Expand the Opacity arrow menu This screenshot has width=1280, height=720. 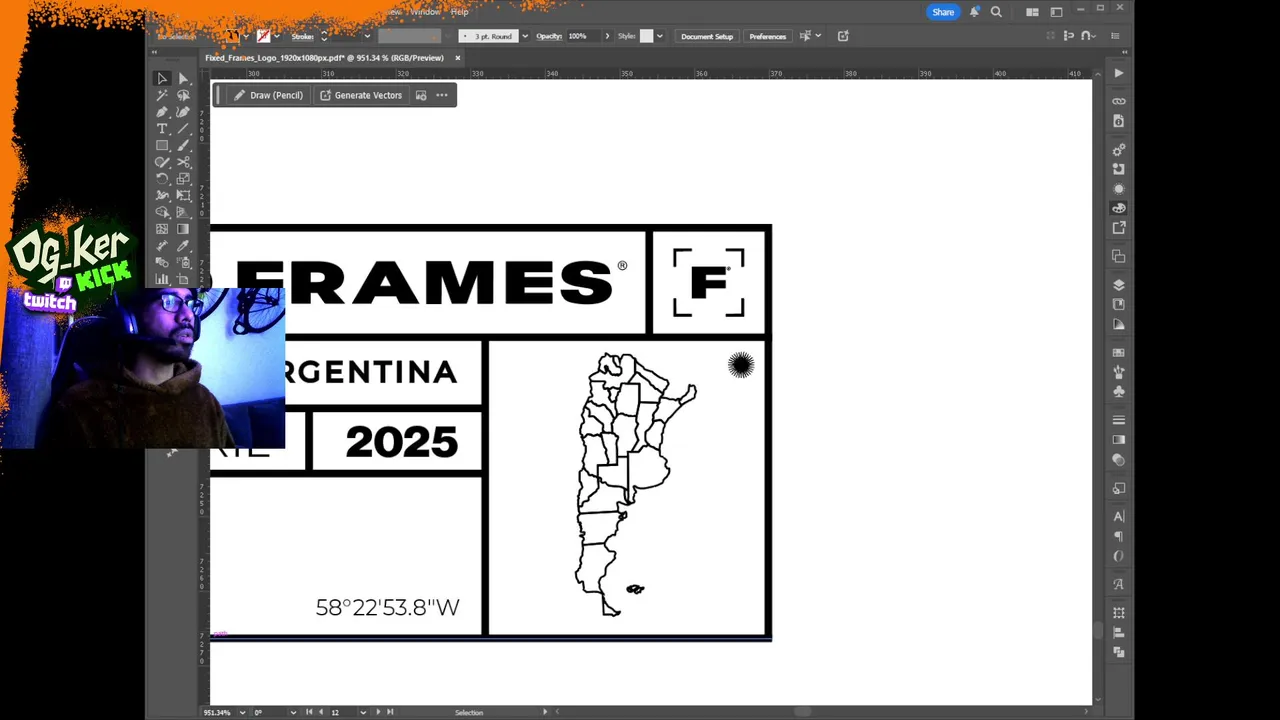(x=607, y=36)
